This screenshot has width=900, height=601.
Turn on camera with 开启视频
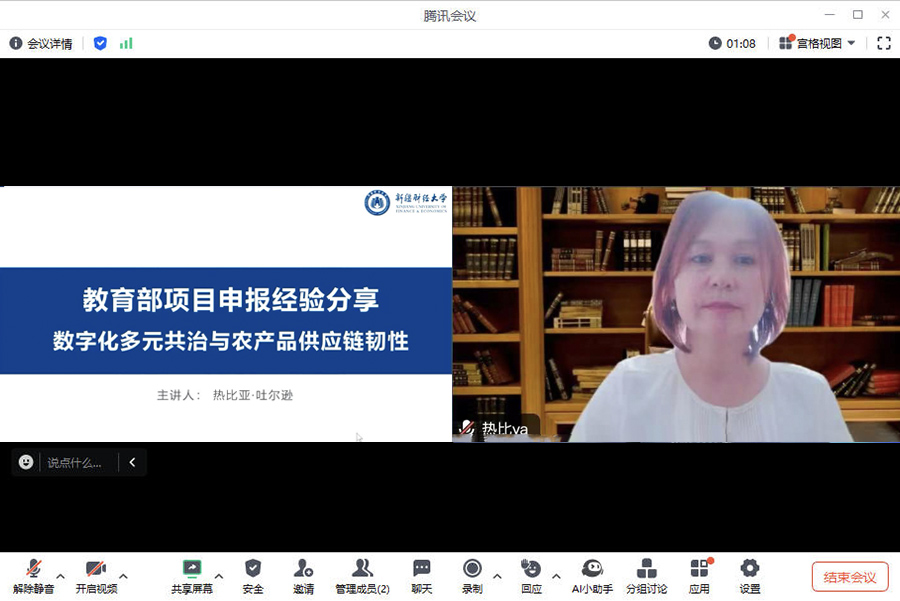click(x=96, y=575)
